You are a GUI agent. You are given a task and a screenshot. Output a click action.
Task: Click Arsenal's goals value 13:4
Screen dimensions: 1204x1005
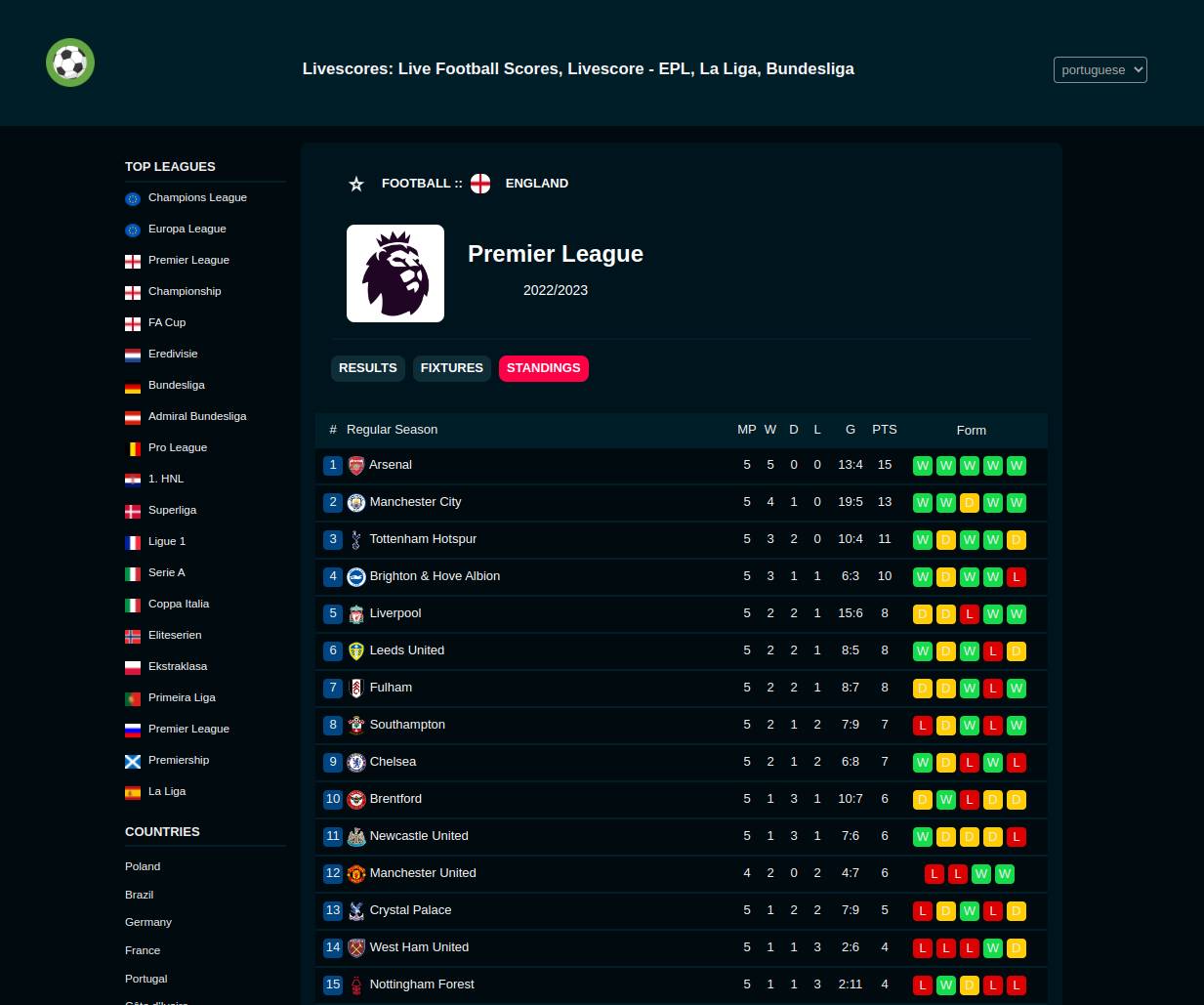click(x=851, y=465)
